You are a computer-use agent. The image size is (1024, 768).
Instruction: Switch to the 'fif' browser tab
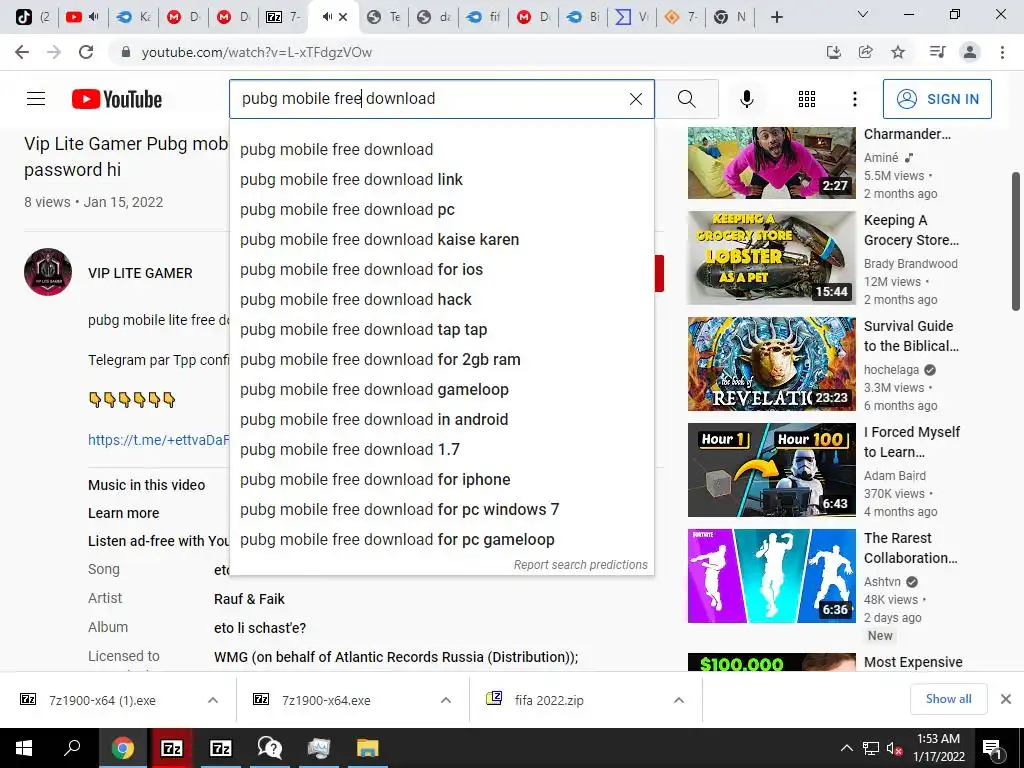(x=484, y=17)
